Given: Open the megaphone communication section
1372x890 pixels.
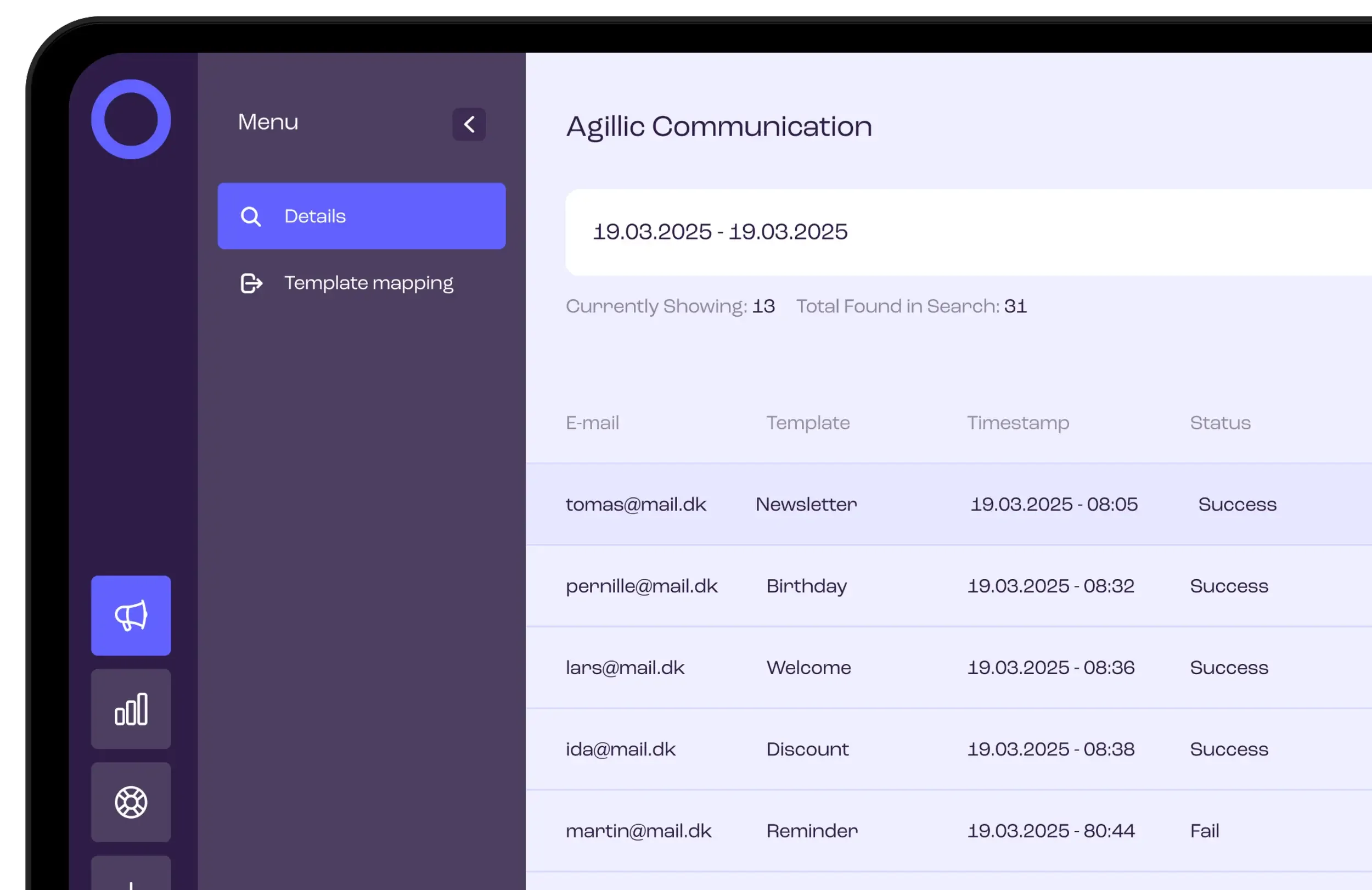Looking at the screenshot, I should point(131,615).
